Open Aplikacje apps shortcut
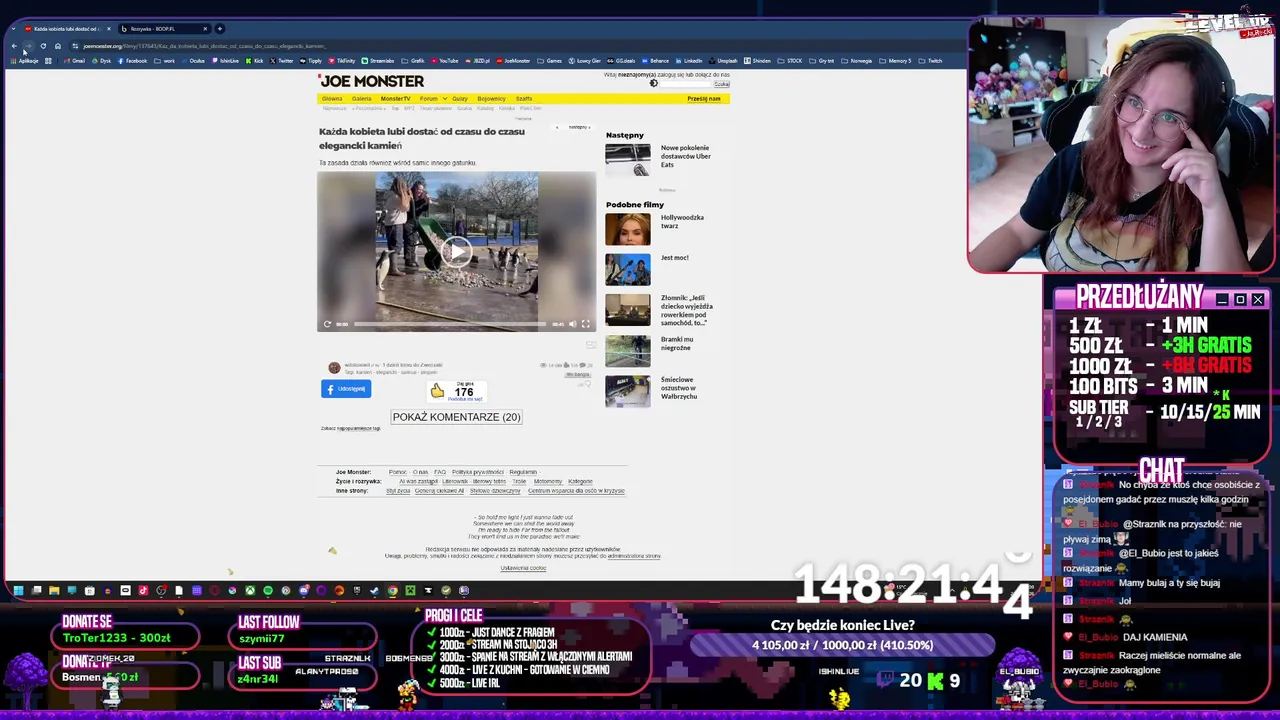 (x=25, y=61)
